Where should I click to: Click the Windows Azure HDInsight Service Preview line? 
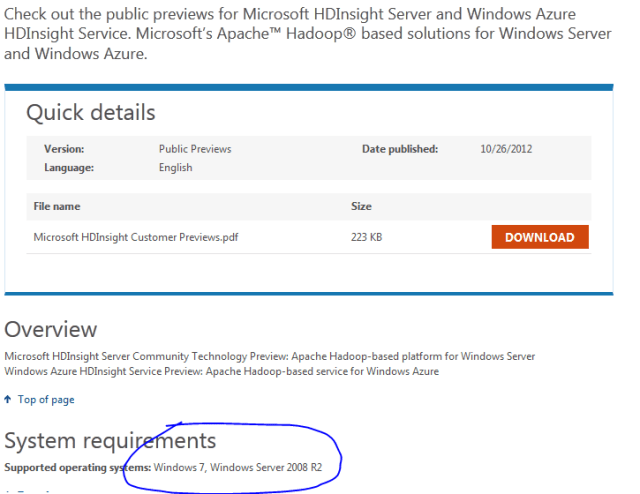(222, 372)
